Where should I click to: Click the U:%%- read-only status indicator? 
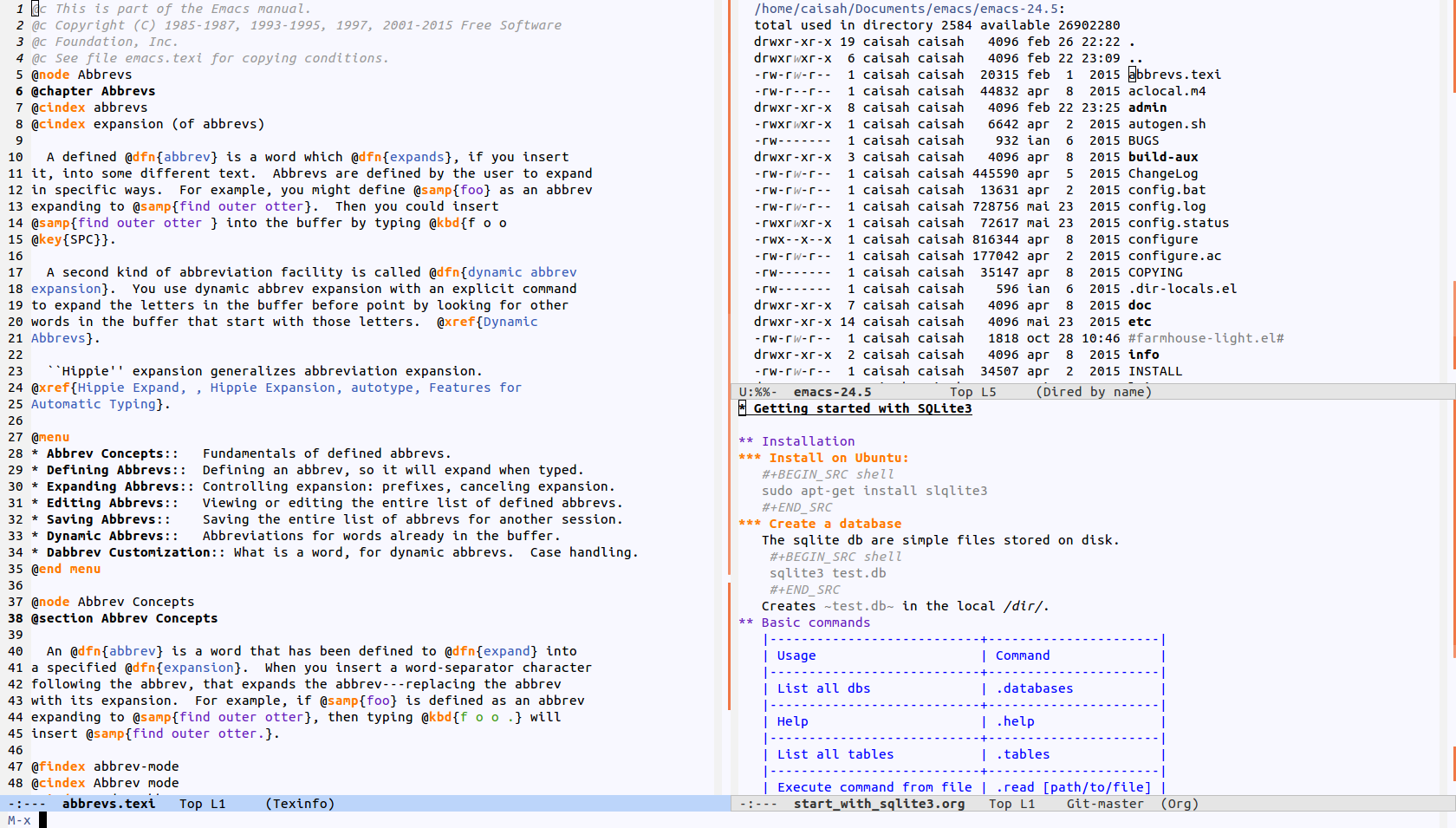tap(757, 392)
